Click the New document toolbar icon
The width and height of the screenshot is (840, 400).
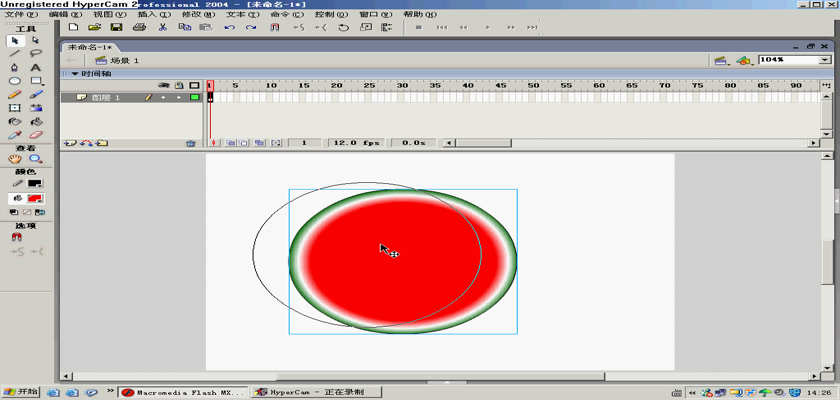[74, 27]
